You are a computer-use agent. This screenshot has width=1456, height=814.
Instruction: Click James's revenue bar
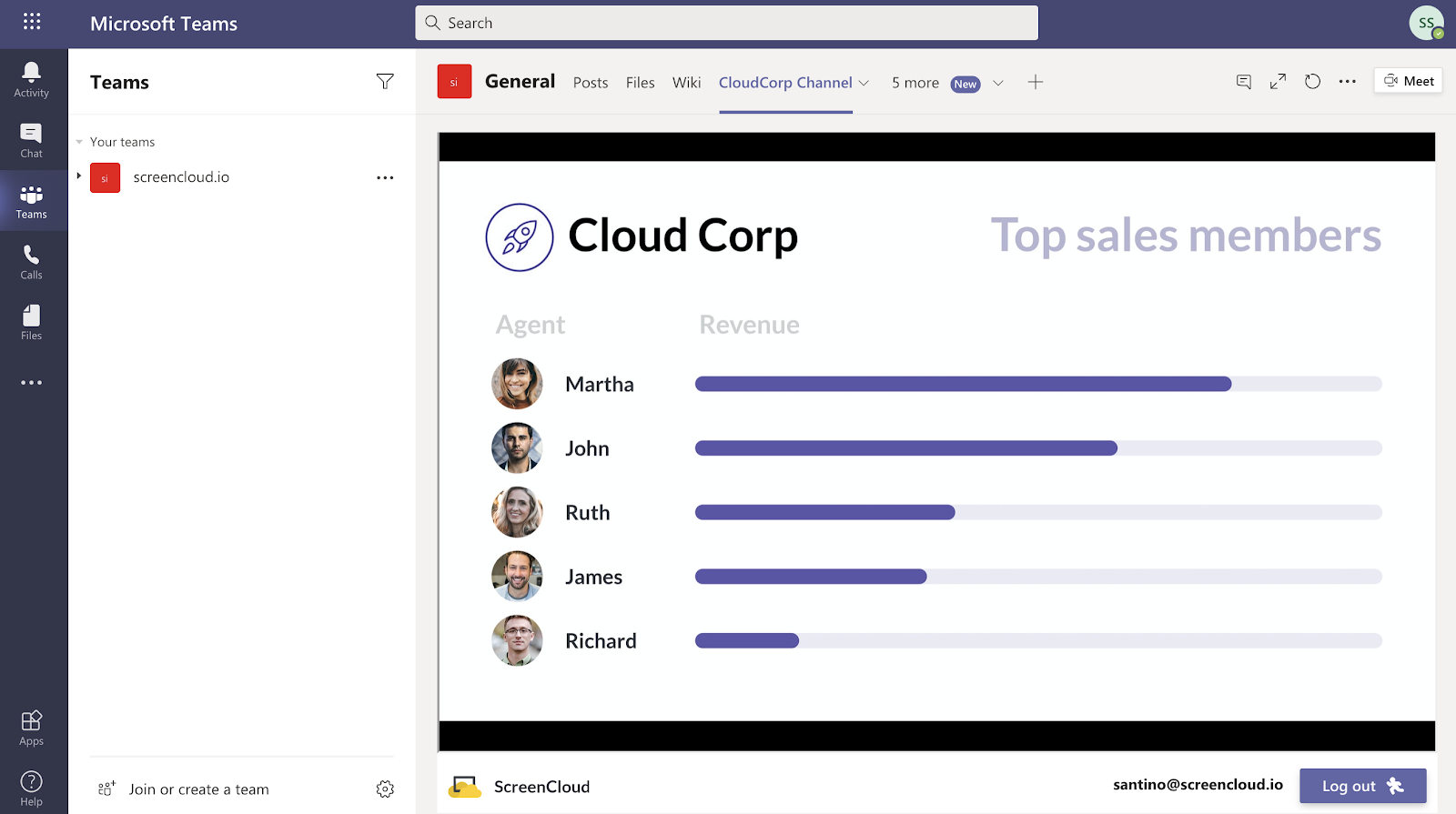1038,577
